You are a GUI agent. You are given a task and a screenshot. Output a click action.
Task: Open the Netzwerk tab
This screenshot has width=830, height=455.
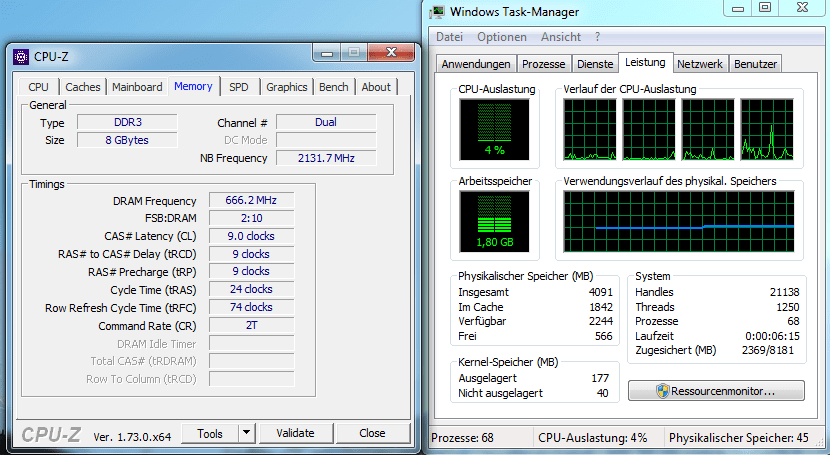(x=700, y=64)
